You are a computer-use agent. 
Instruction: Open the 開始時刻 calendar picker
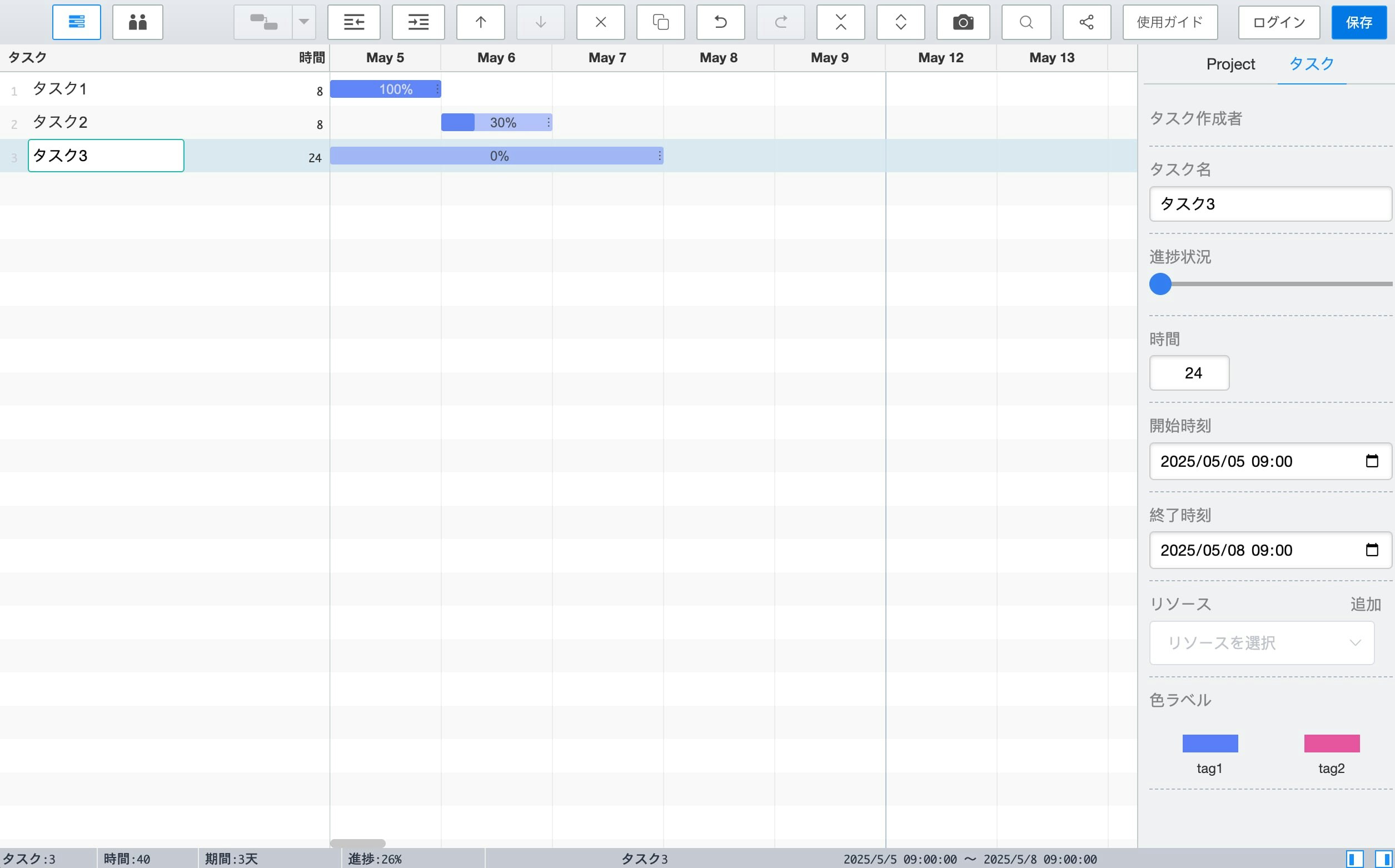(x=1372, y=461)
